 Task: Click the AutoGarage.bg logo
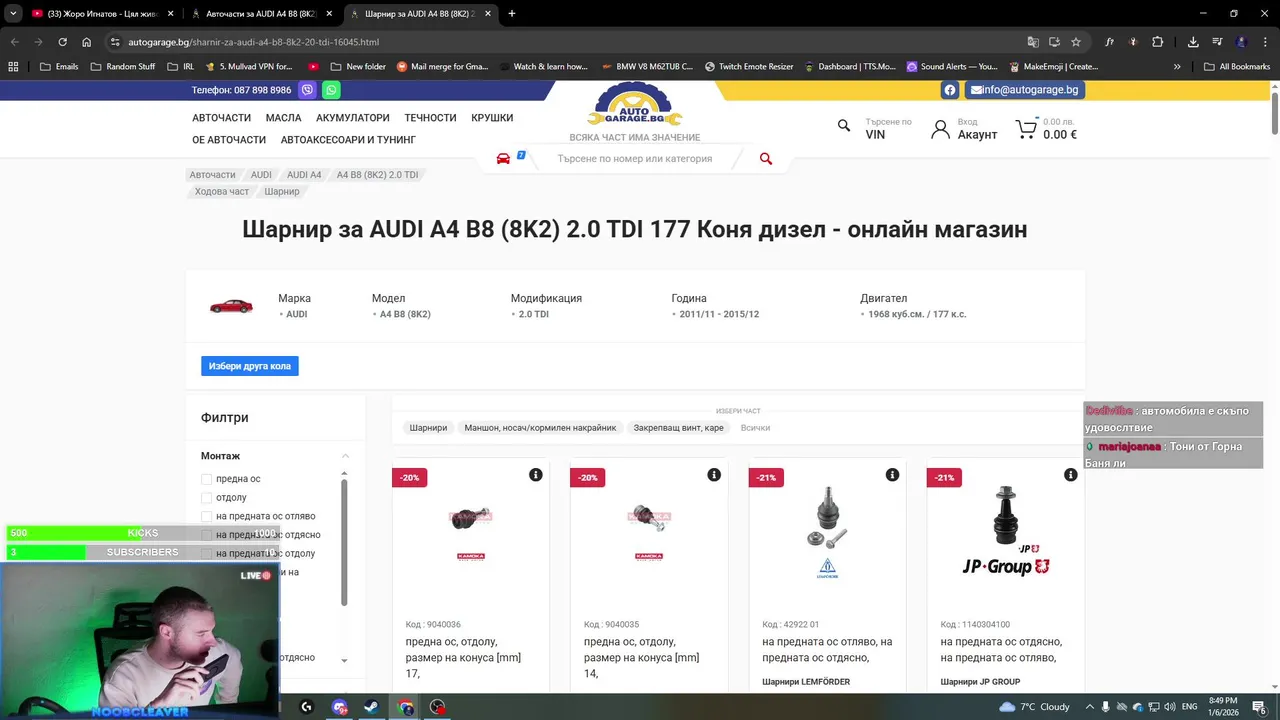635,104
